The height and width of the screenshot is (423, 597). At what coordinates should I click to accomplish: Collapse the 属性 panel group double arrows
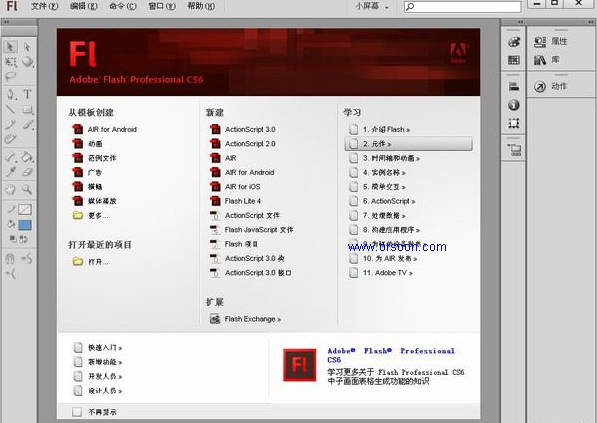(x=591, y=22)
